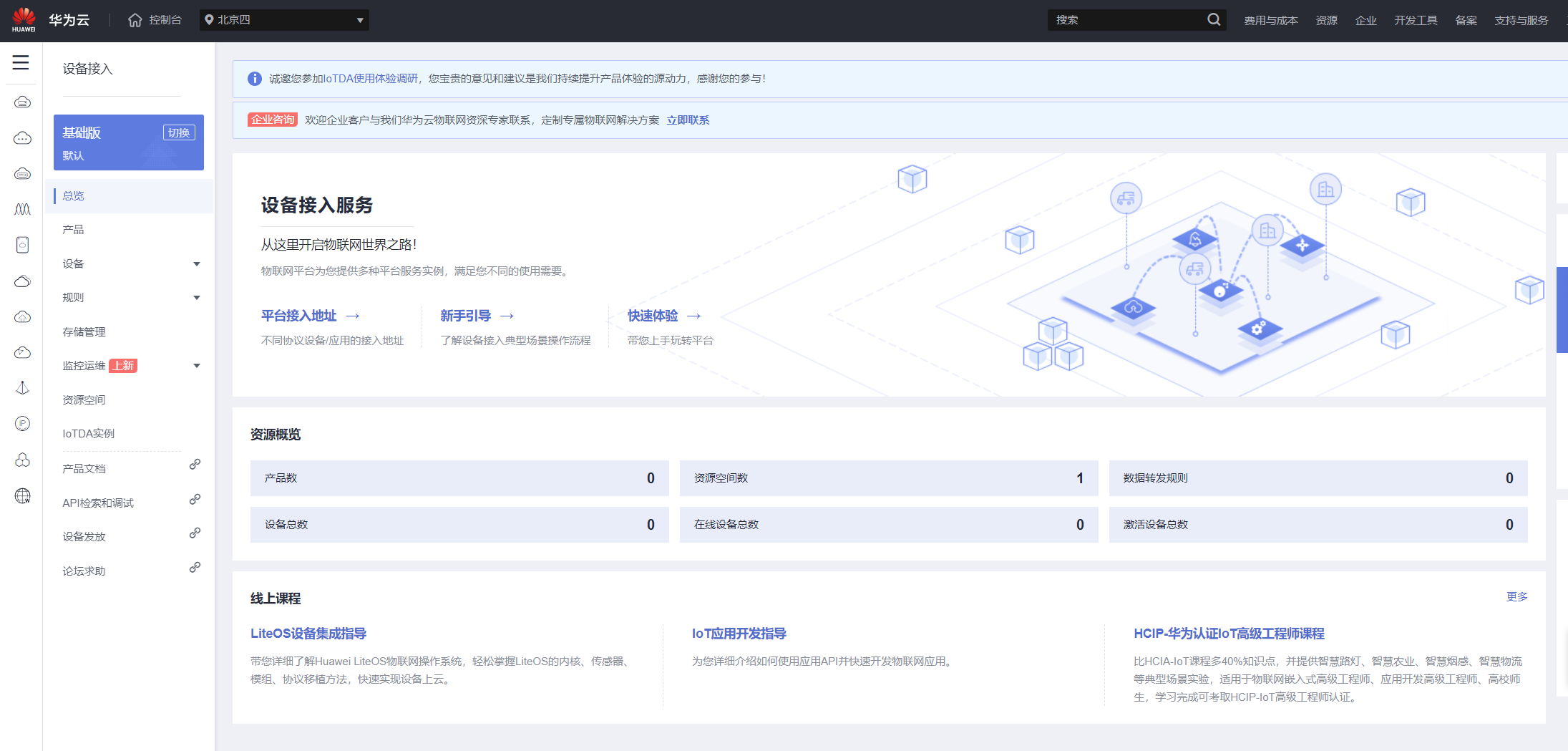The width and height of the screenshot is (1568, 751).
Task: Click the search magnifier icon
Action: click(x=1214, y=20)
